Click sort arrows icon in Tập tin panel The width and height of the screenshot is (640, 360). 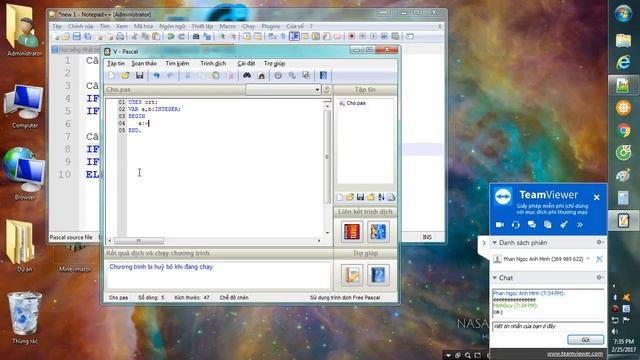381,197
